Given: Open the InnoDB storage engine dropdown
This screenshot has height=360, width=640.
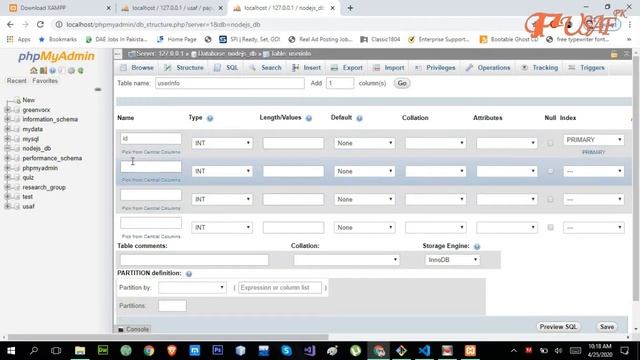Looking at the screenshot, I should tap(452, 260).
